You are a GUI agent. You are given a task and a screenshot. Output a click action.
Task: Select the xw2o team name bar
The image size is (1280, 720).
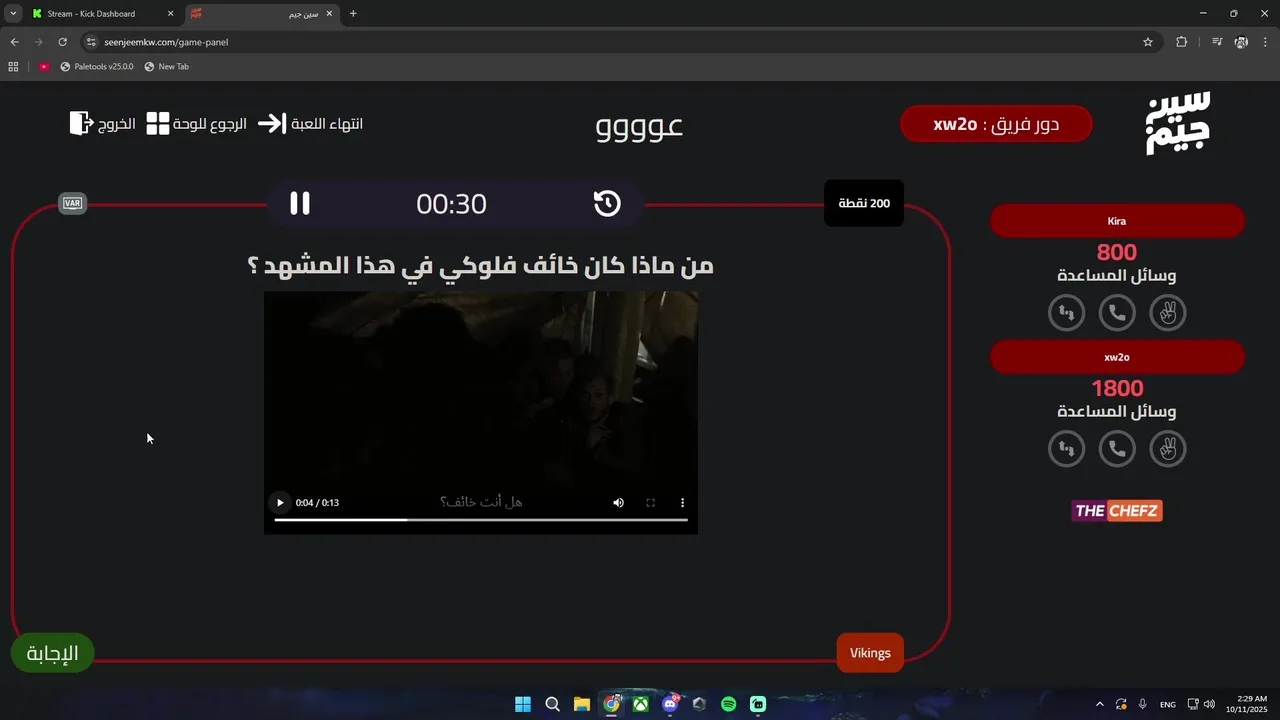(x=1117, y=357)
